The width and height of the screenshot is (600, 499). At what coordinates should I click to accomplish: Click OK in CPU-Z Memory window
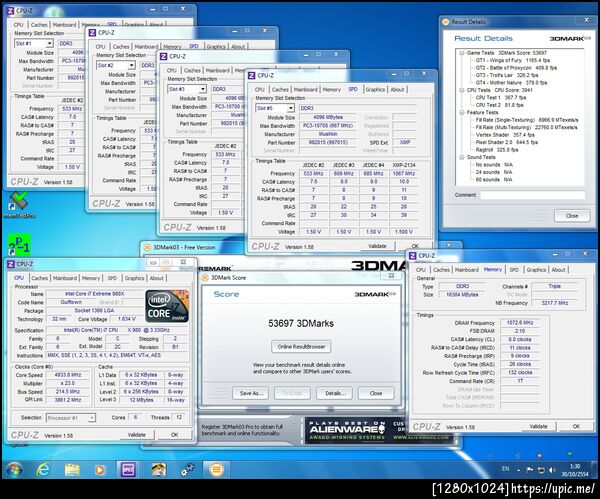pyautogui.click(x=576, y=426)
